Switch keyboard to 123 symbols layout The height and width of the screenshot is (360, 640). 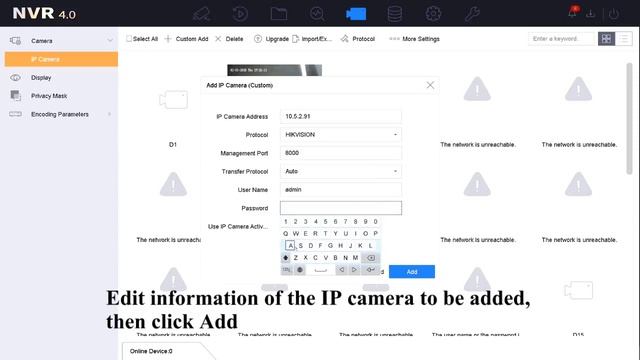coord(287,270)
